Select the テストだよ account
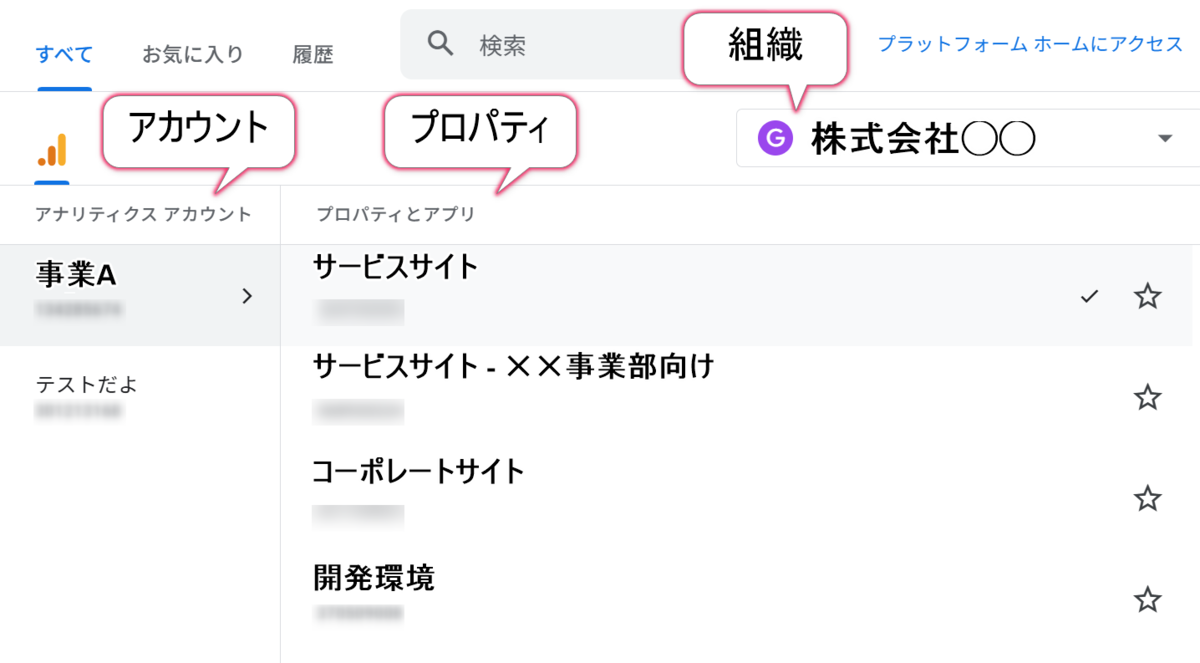The height and width of the screenshot is (663, 1200). 140,397
